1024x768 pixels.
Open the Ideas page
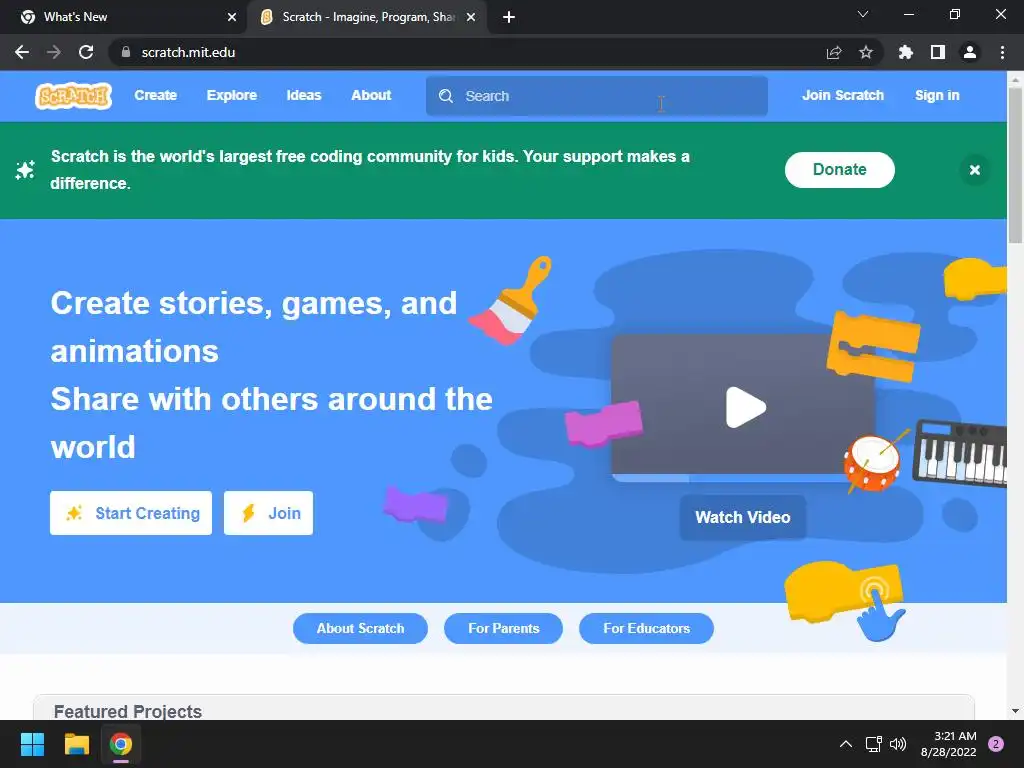(x=304, y=95)
